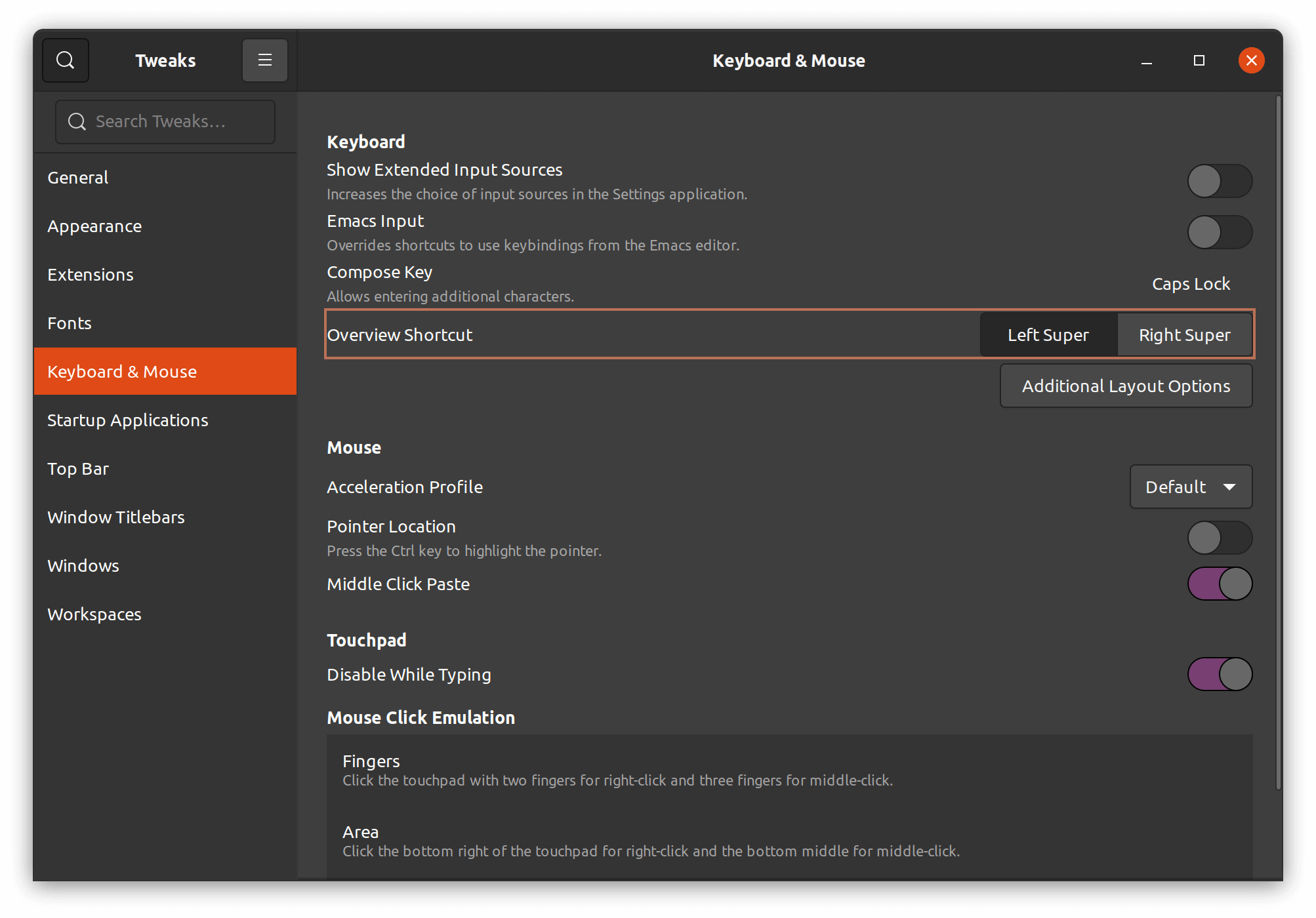Go to Appearance section in sidebar
Image resolution: width=1316 pixels, height=918 pixels.
[x=94, y=226]
